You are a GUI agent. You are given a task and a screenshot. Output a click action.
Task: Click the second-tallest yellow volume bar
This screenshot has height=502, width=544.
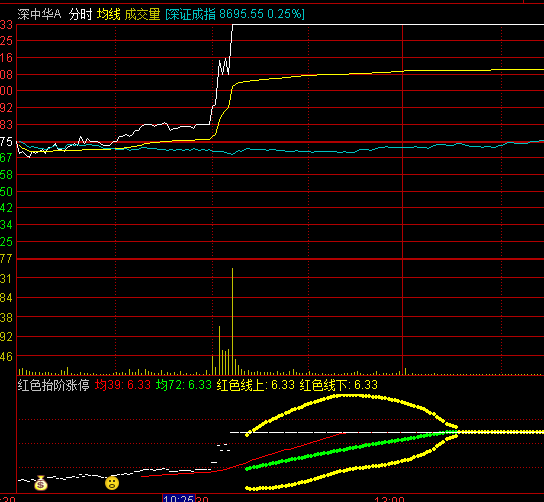click(x=219, y=350)
